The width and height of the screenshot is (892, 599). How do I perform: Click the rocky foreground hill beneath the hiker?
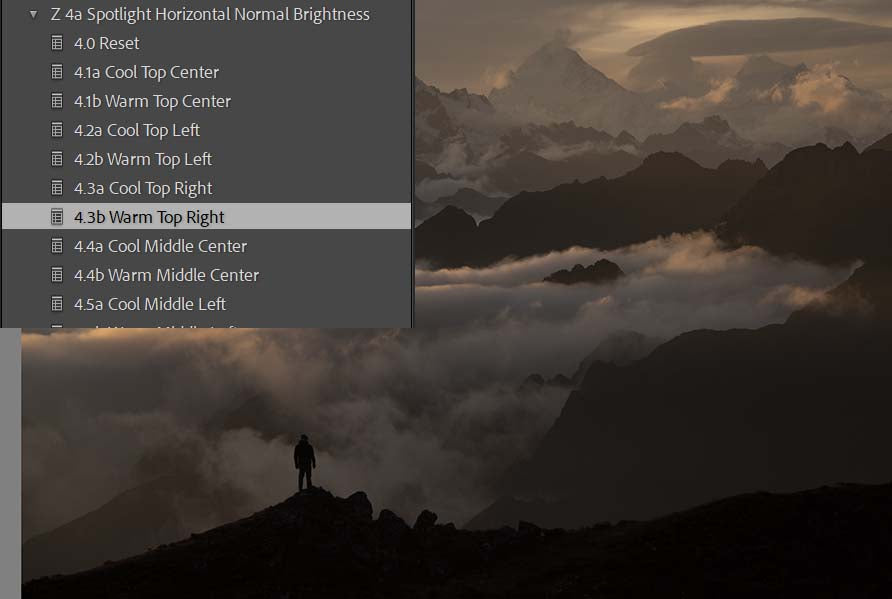pos(330,540)
